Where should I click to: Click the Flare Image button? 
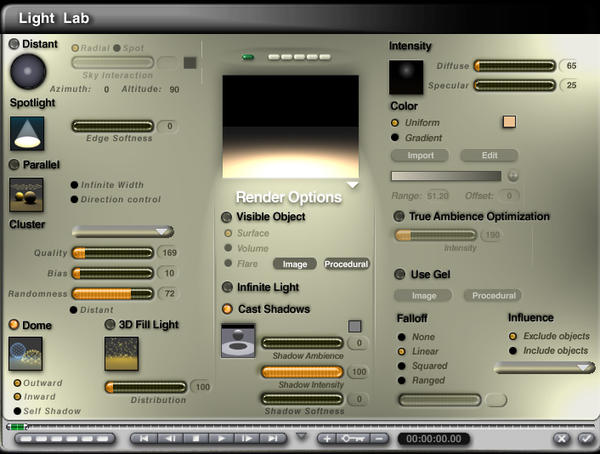click(x=295, y=264)
